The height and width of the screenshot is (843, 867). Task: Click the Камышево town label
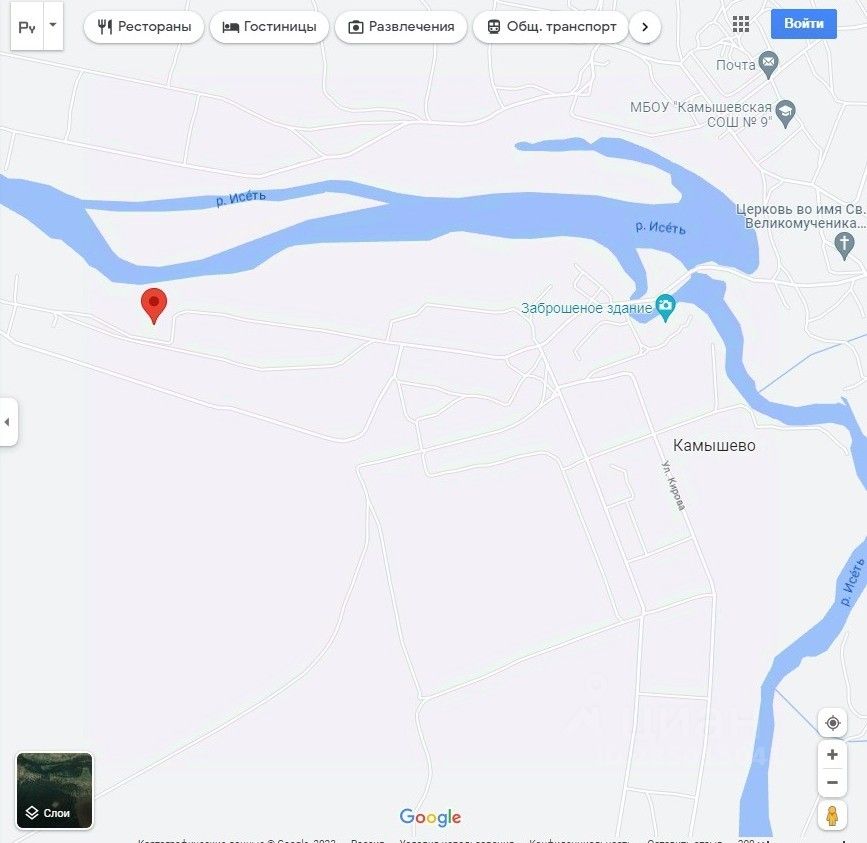tap(714, 446)
